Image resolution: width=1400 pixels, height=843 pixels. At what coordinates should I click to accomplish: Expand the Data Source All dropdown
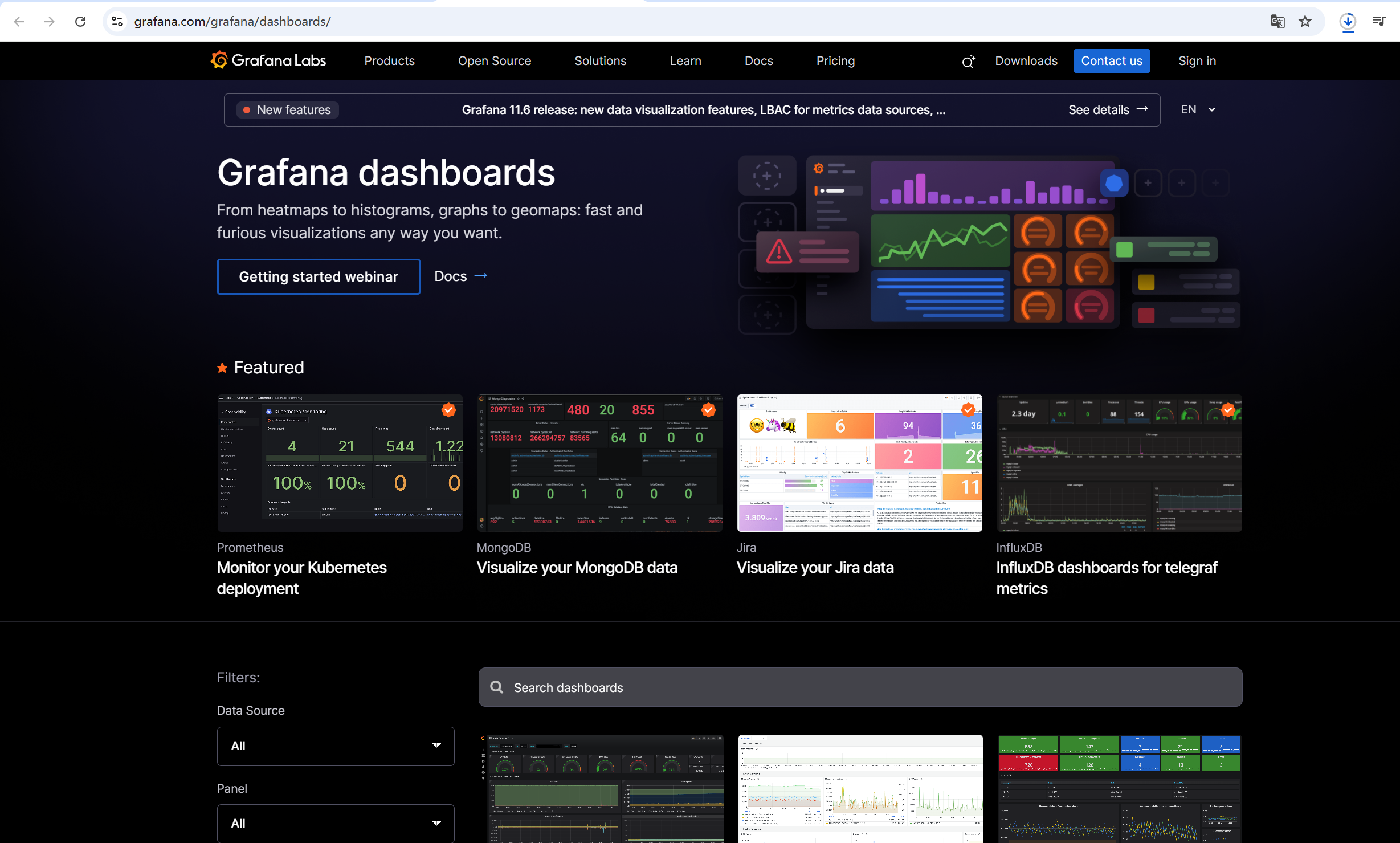pyautogui.click(x=335, y=746)
